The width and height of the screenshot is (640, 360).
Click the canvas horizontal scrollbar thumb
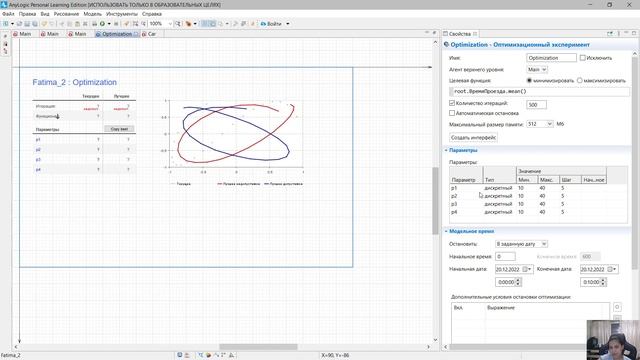[x=258, y=347]
